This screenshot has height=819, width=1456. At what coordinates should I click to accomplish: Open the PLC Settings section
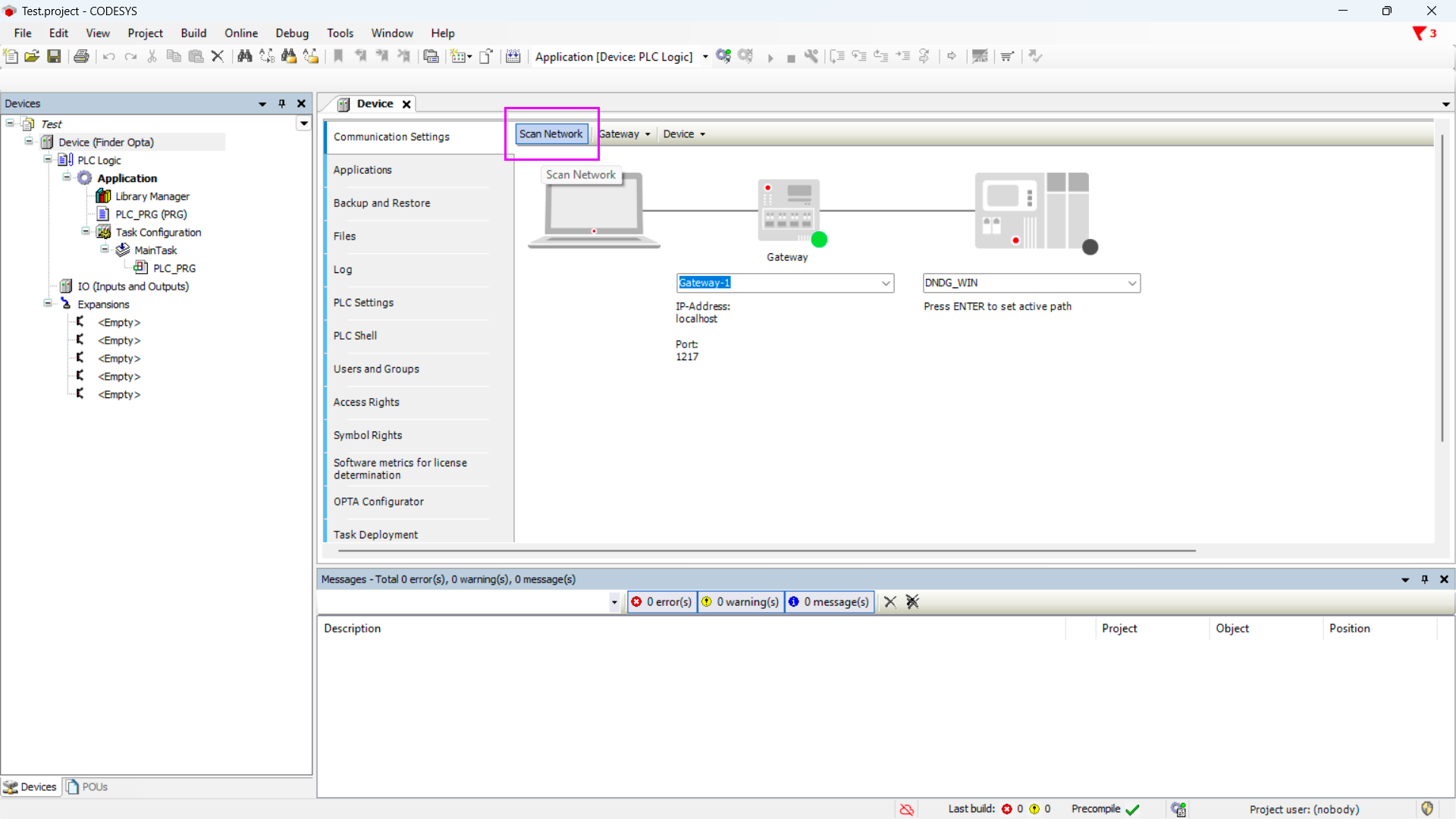(363, 303)
